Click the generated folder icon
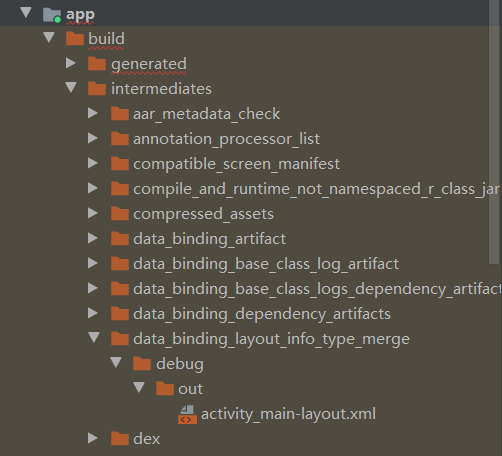 [97, 63]
